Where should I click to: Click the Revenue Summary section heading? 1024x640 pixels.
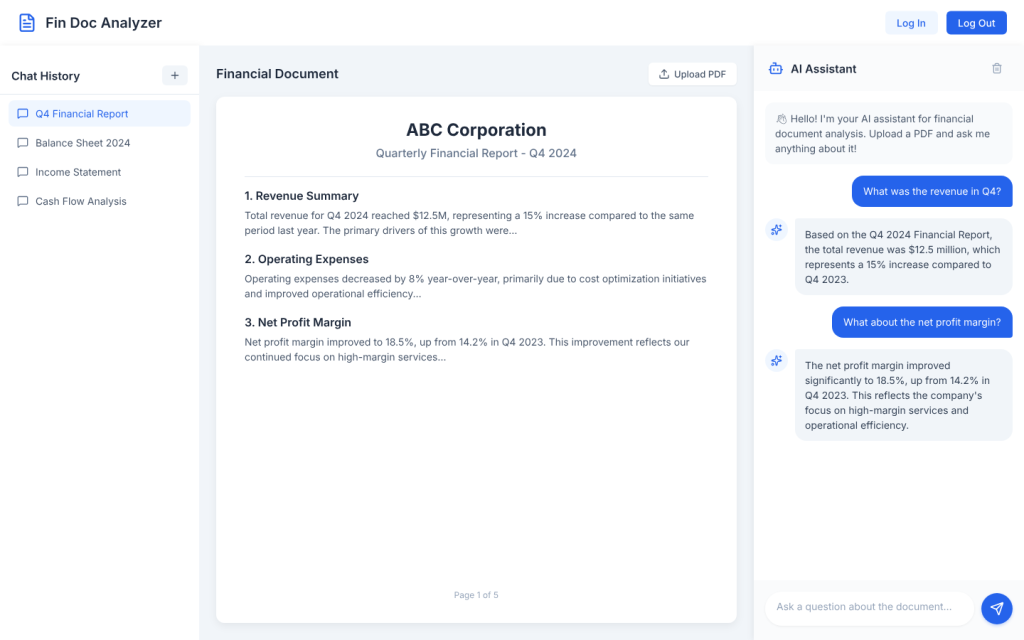pyautogui.click(x=301, y=196)
